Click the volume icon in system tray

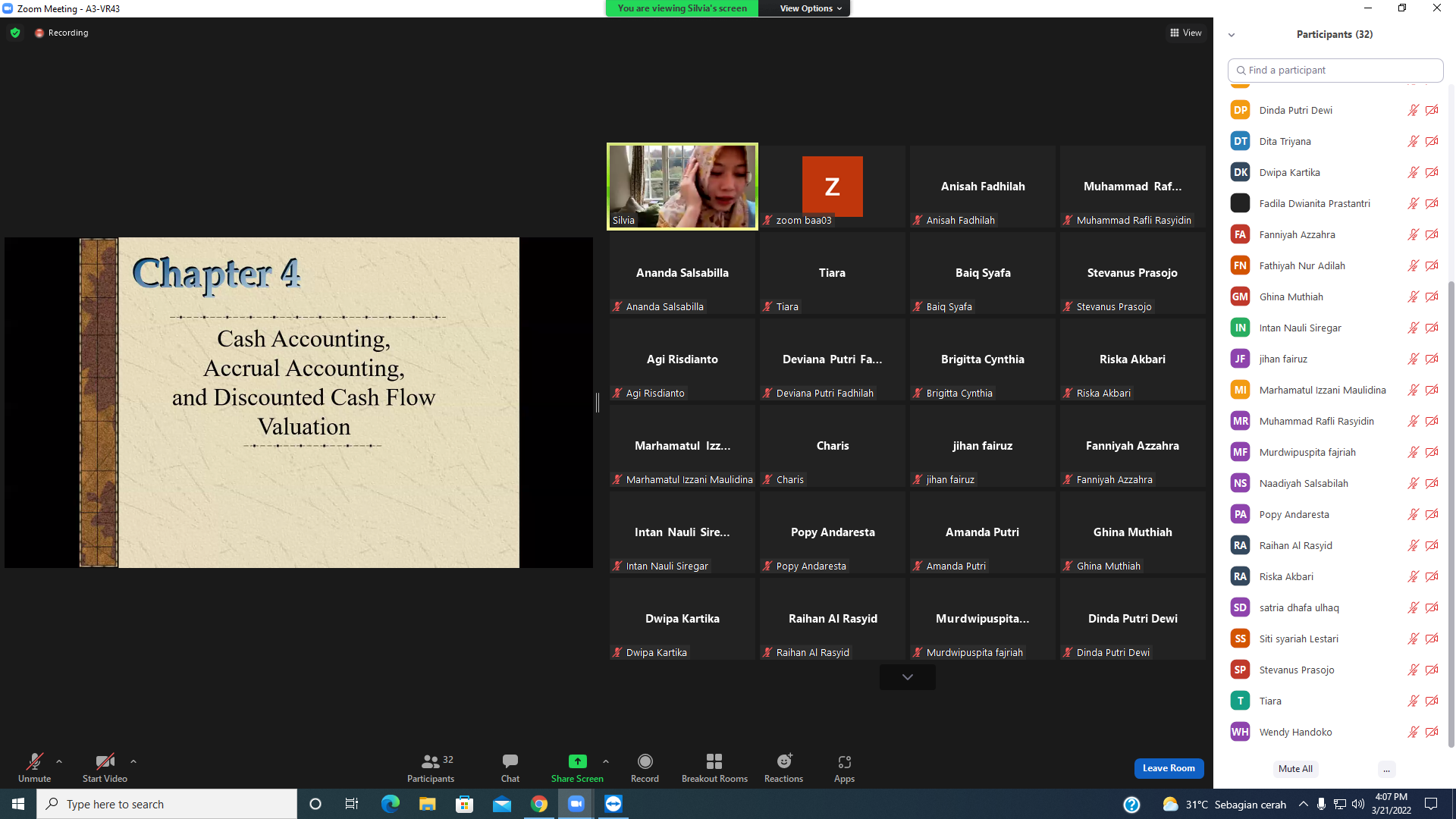pos(1358,804)
